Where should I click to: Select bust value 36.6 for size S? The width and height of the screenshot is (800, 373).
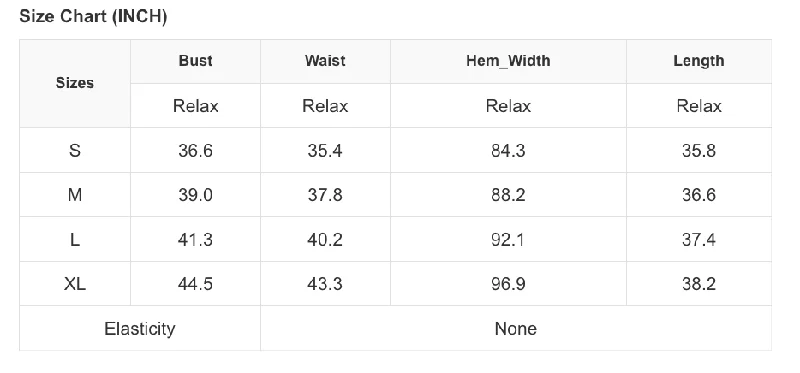[x=195, y=151]
